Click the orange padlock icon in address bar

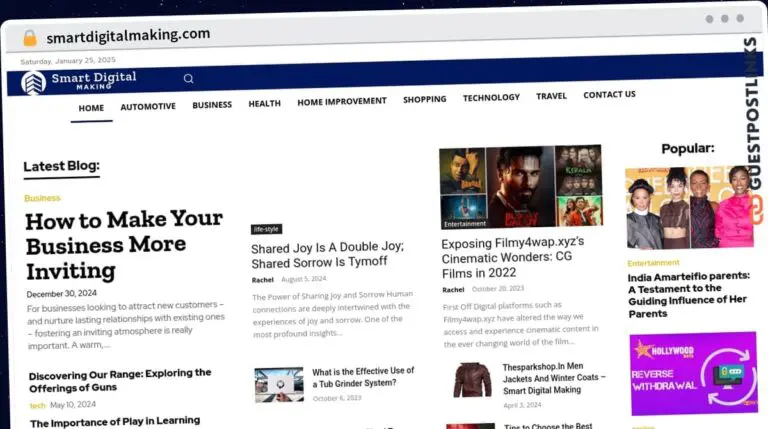click(30, 38)
